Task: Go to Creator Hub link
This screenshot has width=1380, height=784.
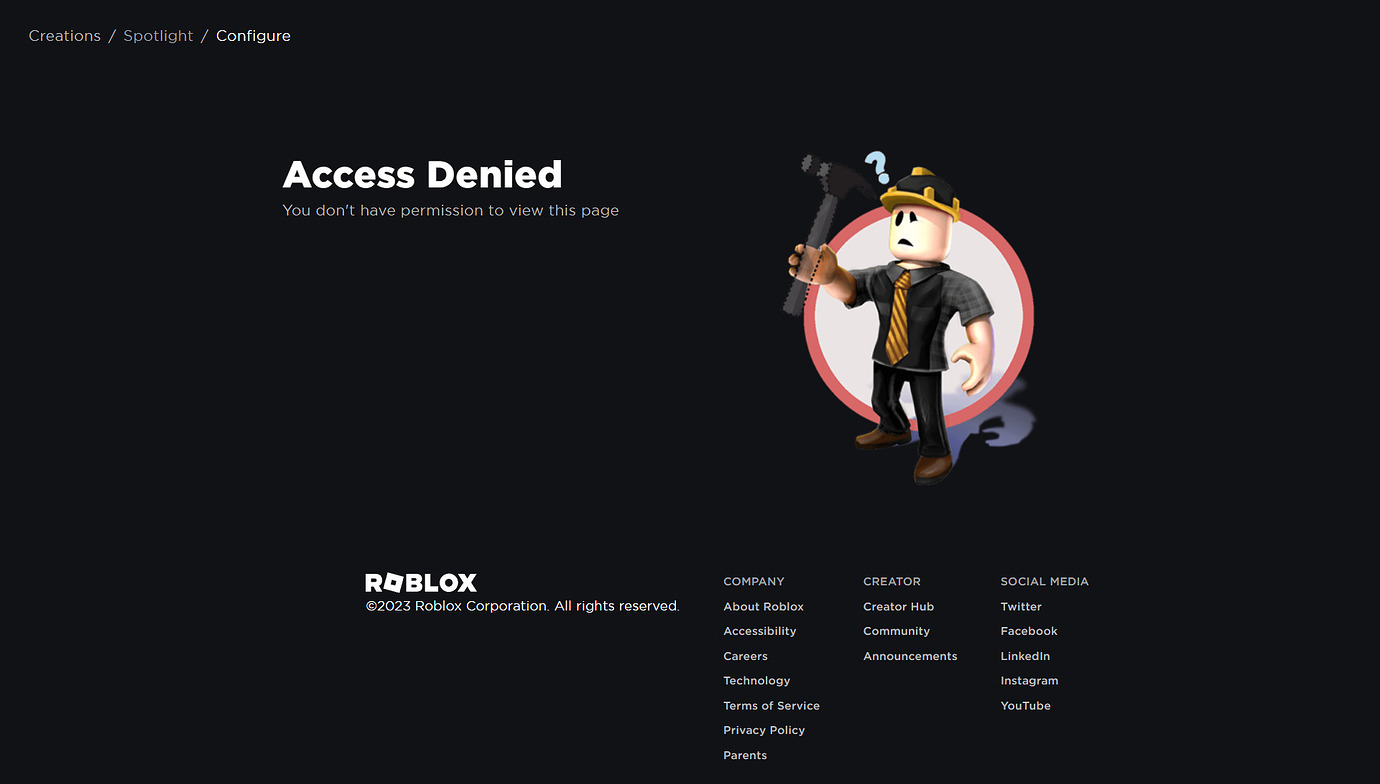Action: pos(898,607)
